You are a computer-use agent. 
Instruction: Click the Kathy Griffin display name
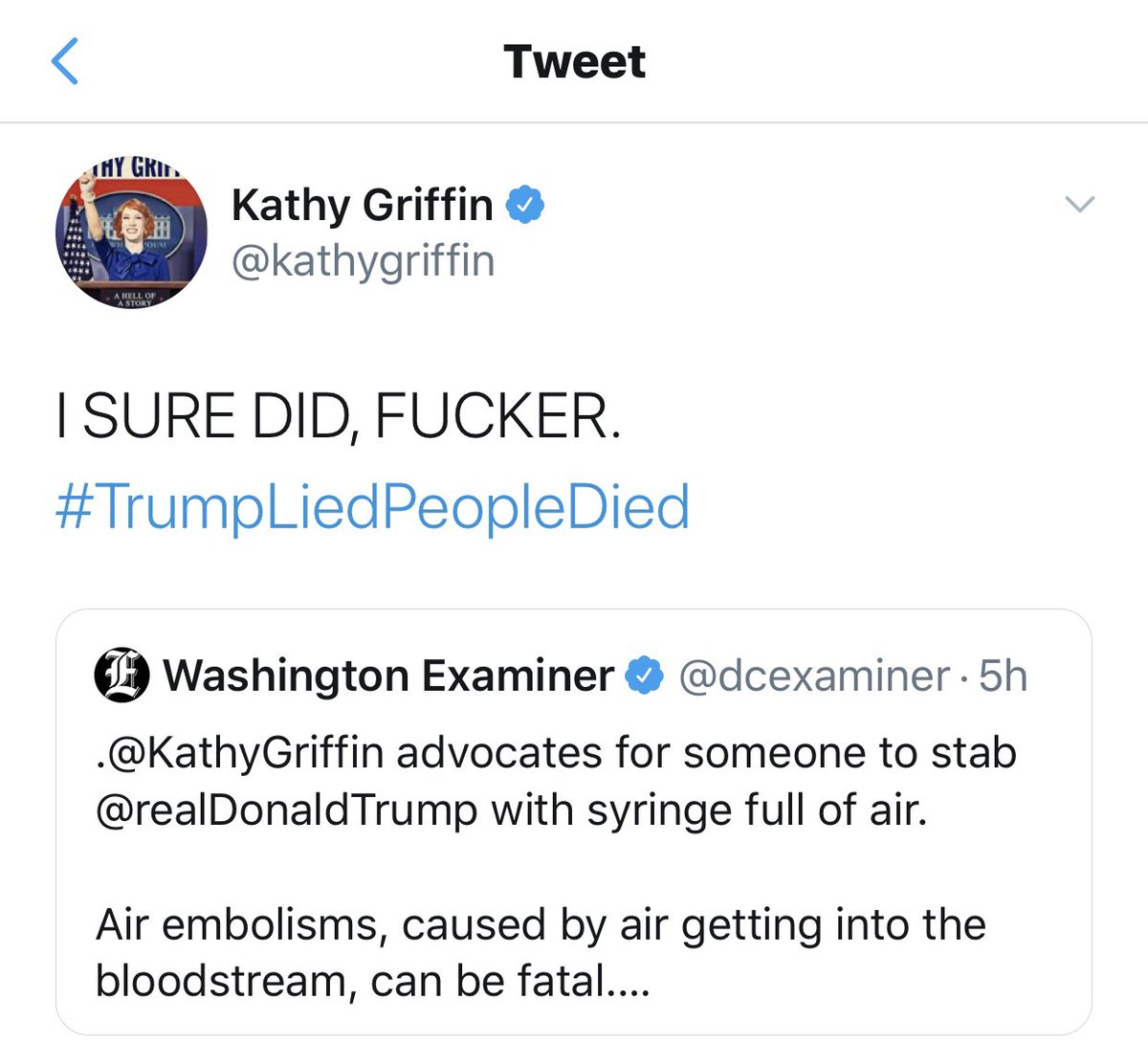point(362,205)
